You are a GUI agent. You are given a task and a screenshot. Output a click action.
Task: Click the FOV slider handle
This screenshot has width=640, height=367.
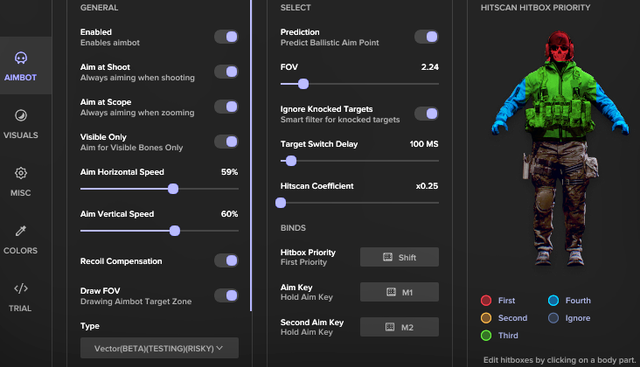pyautogui.click(x=303, y=84)
